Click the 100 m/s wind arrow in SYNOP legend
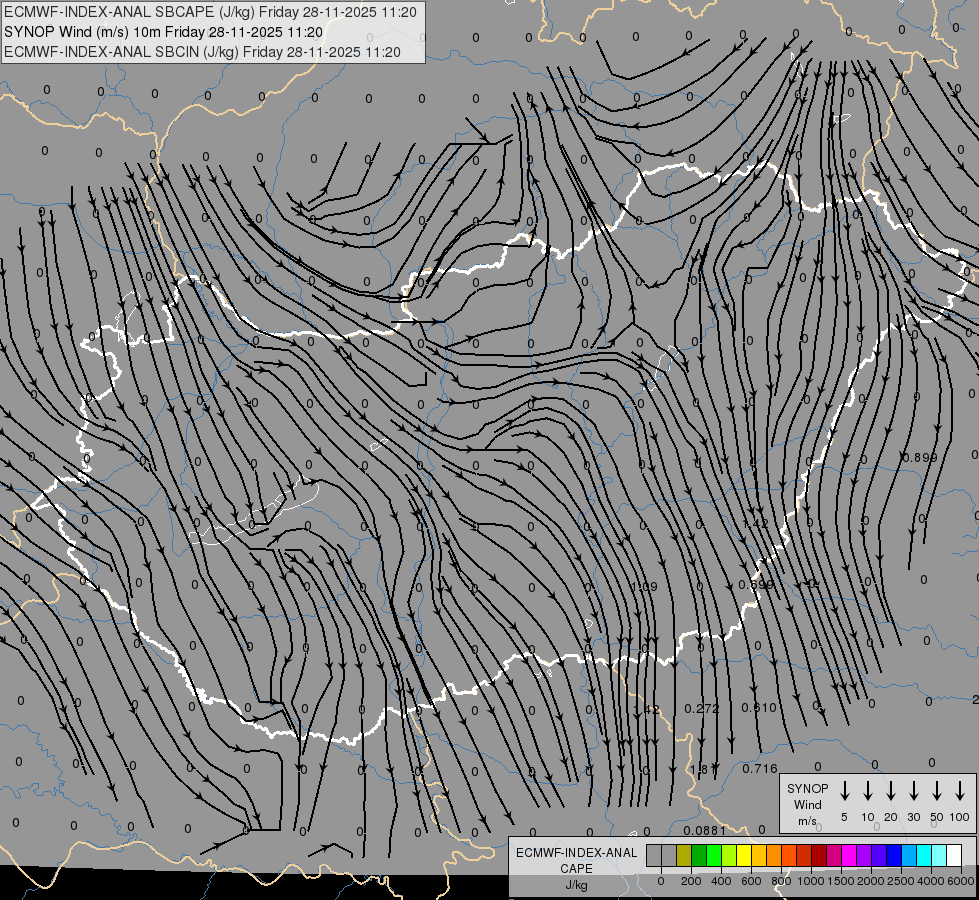The image size is (979, 900). coord(960,791)
